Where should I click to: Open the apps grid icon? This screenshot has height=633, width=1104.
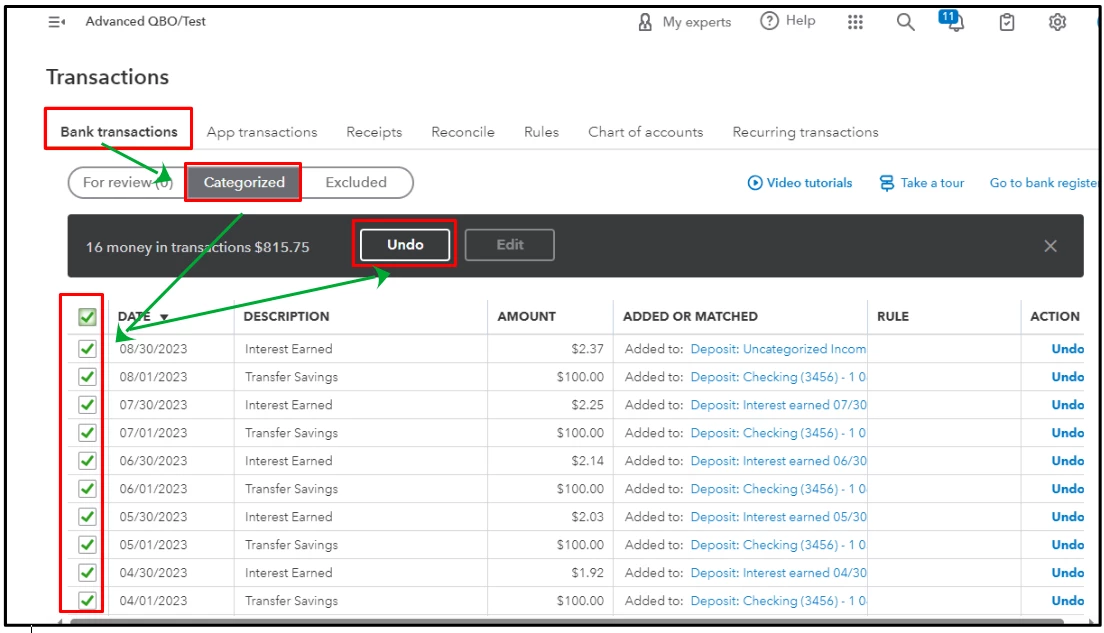(x=855, y=23)
